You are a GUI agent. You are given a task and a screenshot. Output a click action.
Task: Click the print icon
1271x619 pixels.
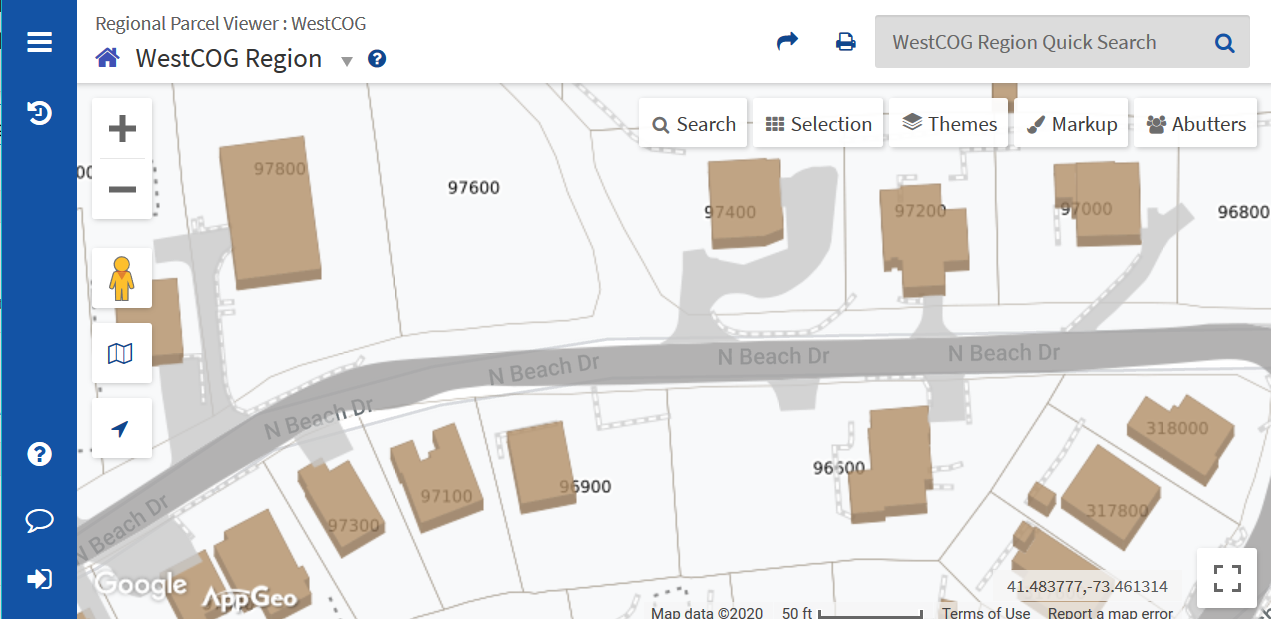click(846, 42)
